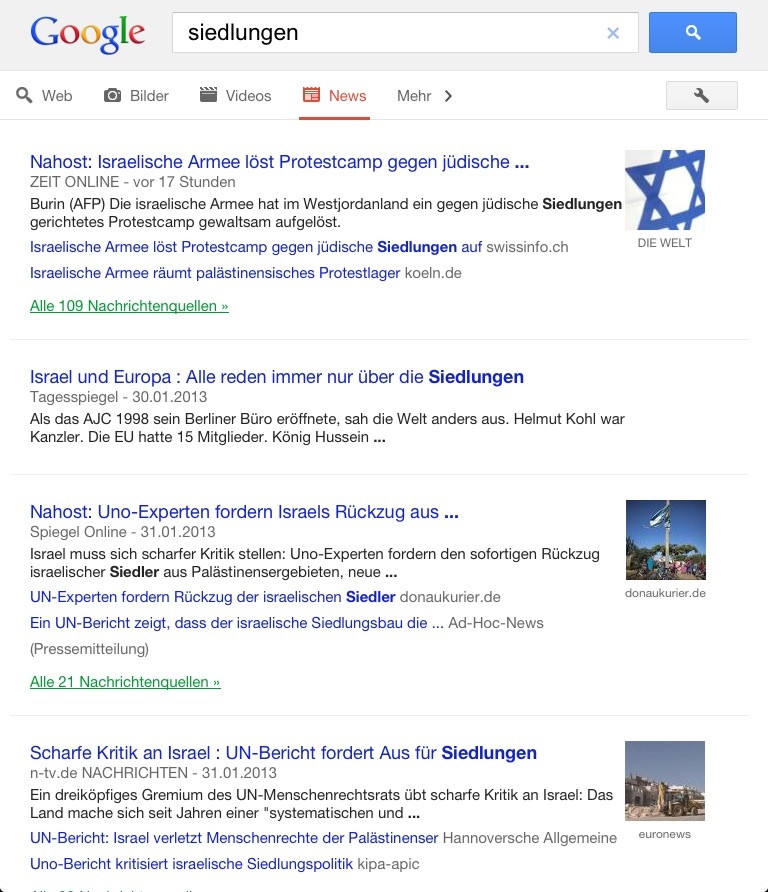Open 'Scharfe Kritik an Israel' headline
This screenshot has height=892, width=768.
point(283,753)
